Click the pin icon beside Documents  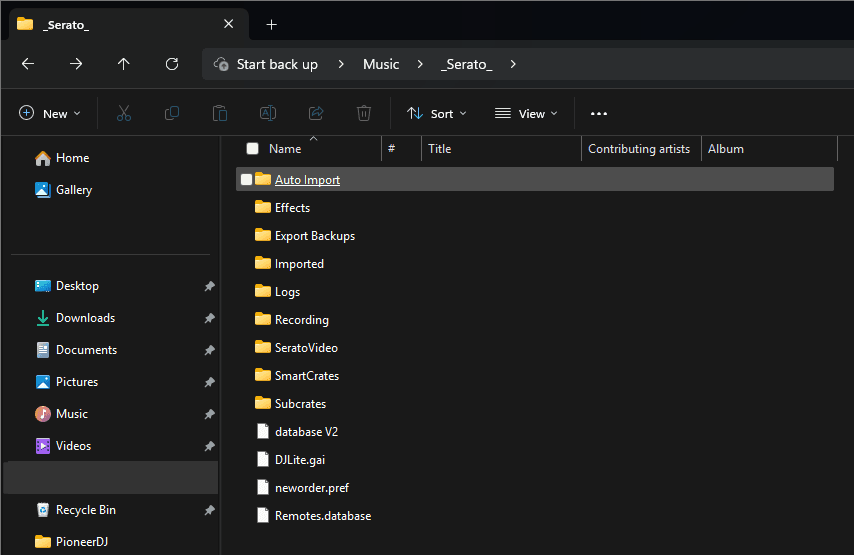tap(209, 350)
